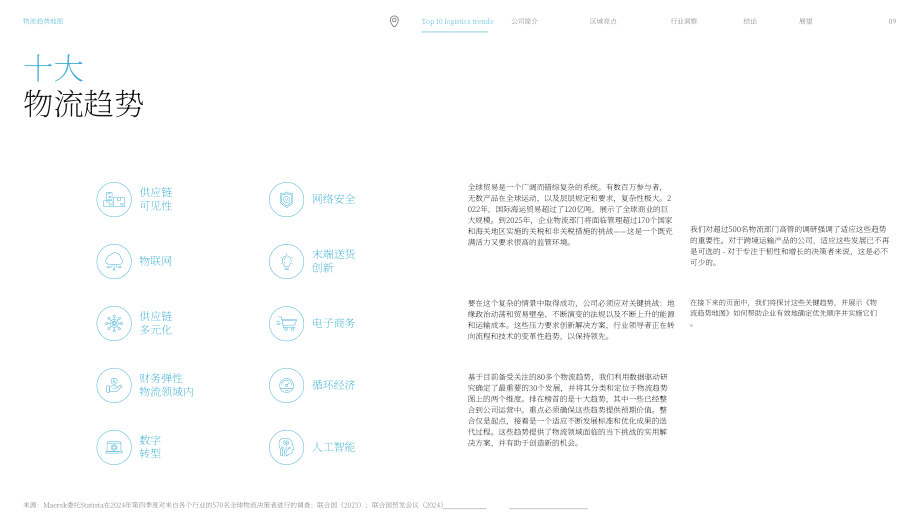Screen dimensions: 920x518
Task: Click the 末端送货创新 lightbulb icon
Action: pos(286,261)
